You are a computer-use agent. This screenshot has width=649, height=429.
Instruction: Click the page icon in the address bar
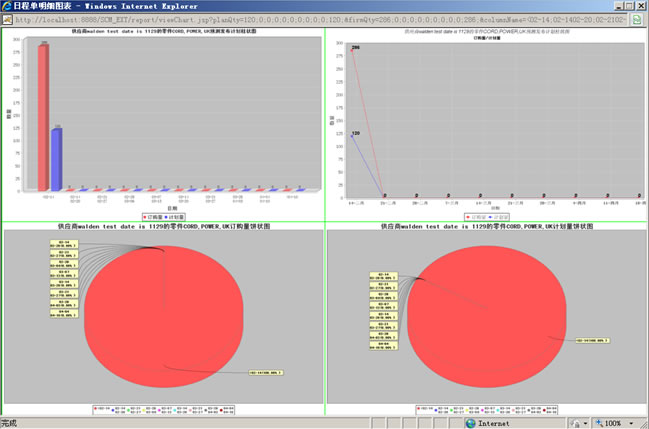7,19
